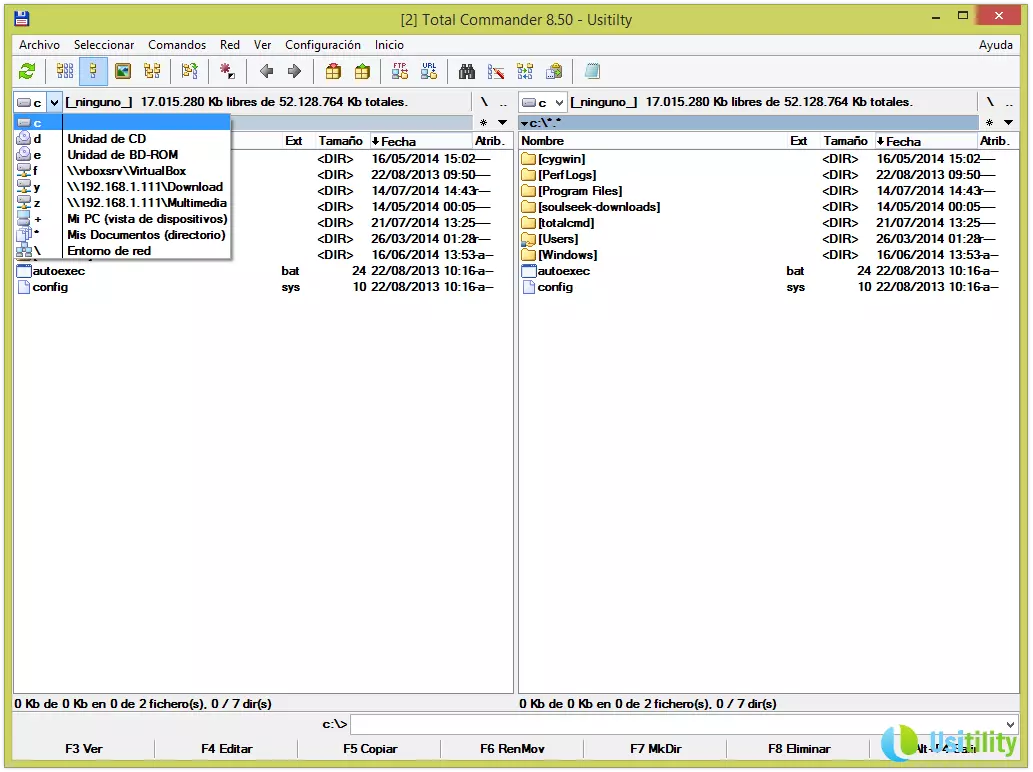Open the URL connection icon
The image size is (1033, 772).
tap(429, 71)
